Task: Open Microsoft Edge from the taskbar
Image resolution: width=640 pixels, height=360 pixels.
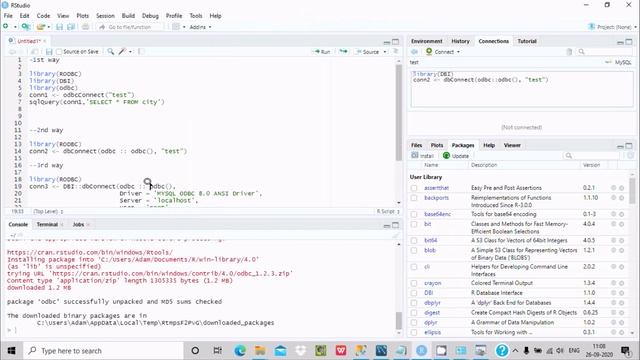Action: [x=240, y=350]
